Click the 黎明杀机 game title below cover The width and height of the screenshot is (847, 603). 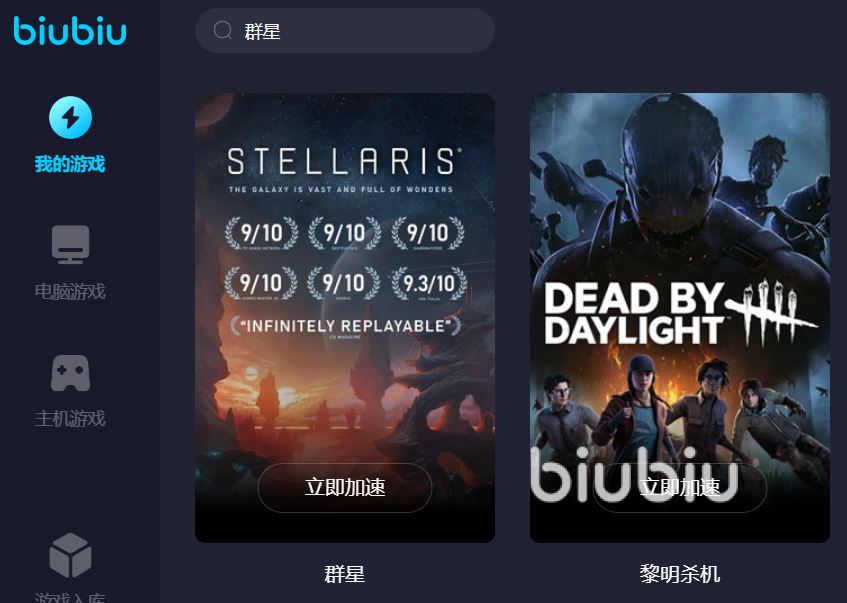click(x=680, y=574)
